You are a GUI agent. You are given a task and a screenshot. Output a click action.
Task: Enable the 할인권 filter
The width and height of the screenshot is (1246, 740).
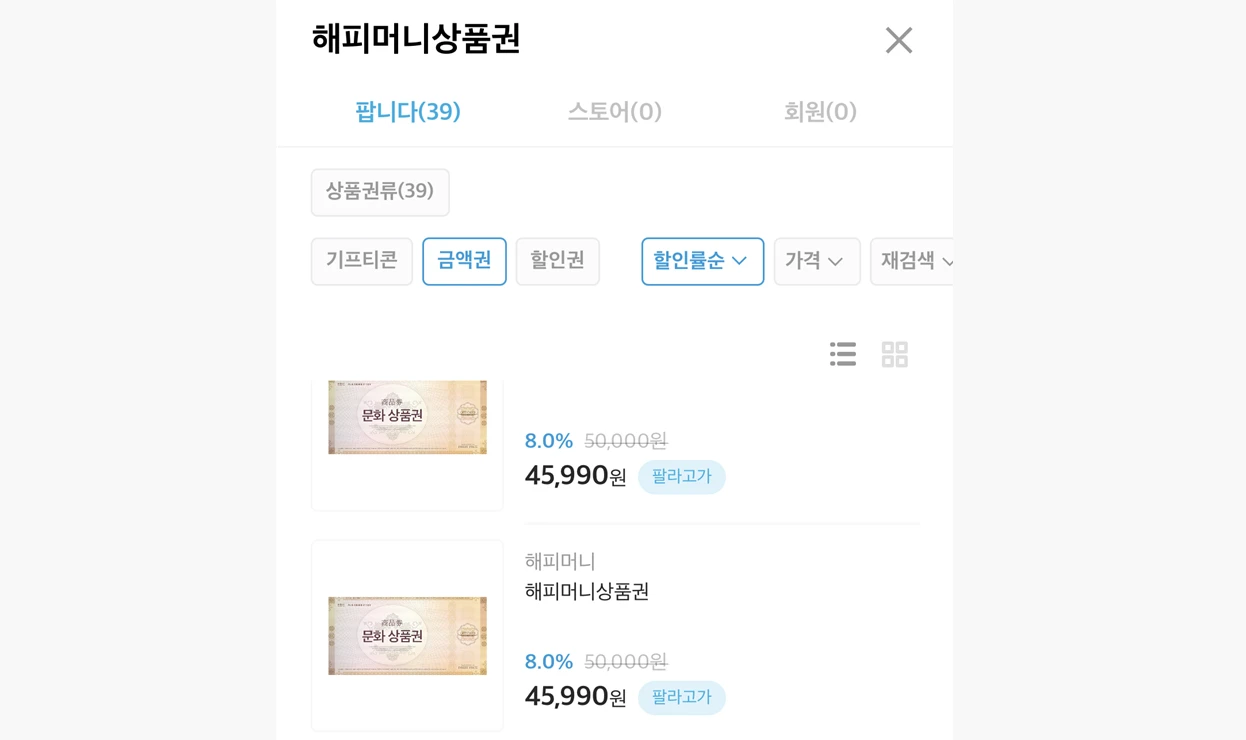click(557, 261)
